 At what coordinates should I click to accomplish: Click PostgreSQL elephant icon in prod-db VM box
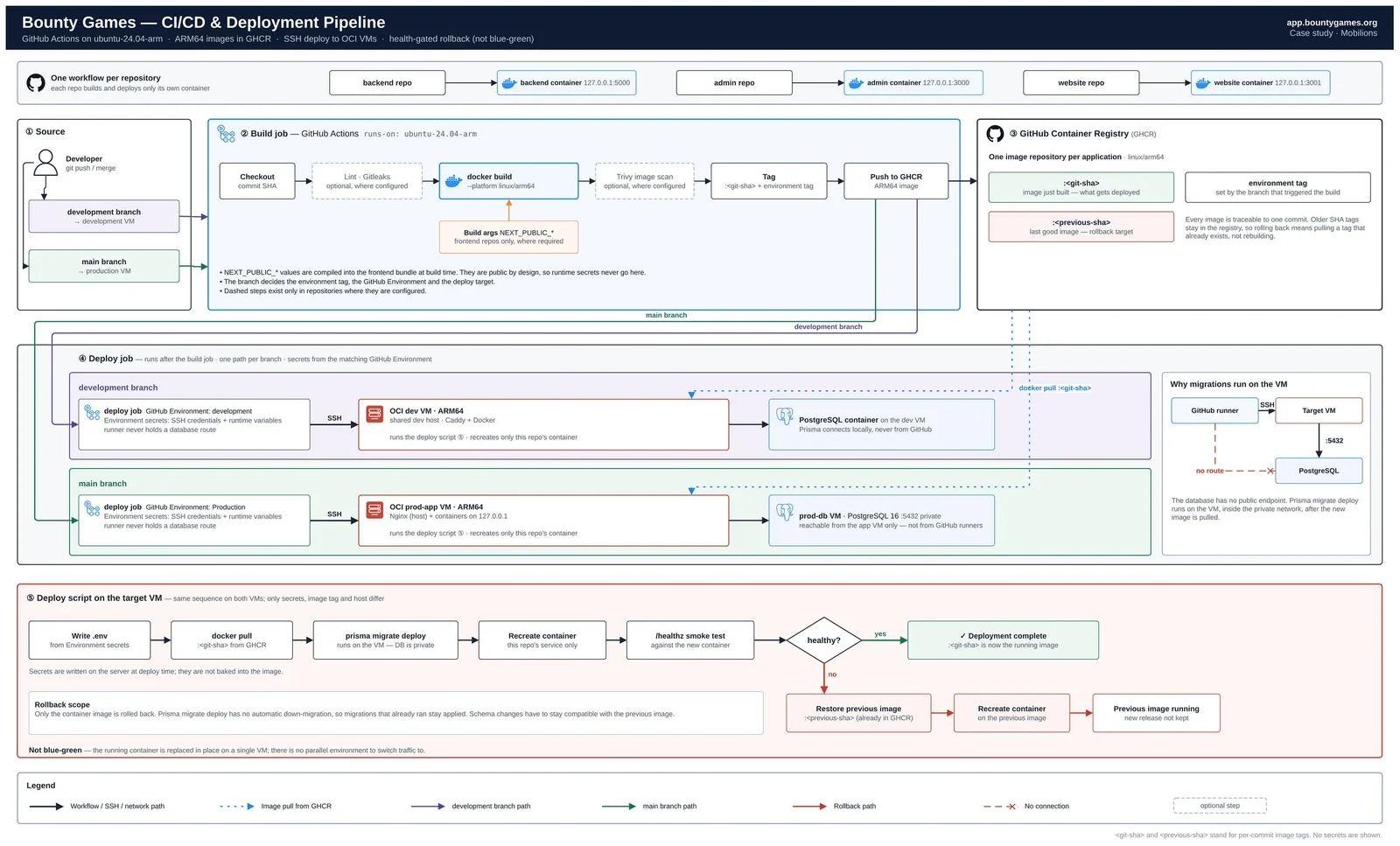tap(785, 513)
